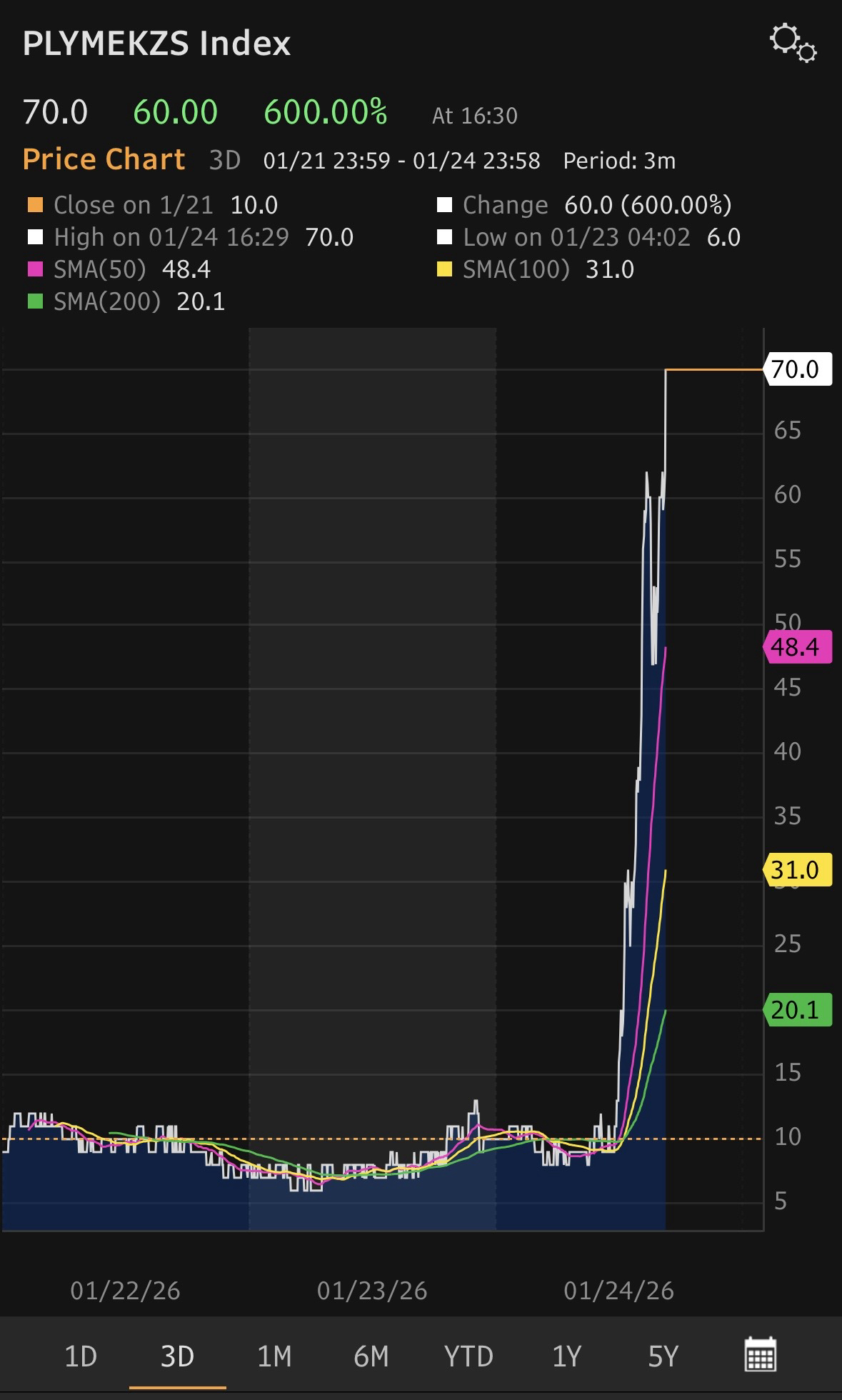Switch to the 1M range
The image size is (842, 1400).
[274, 1356]
